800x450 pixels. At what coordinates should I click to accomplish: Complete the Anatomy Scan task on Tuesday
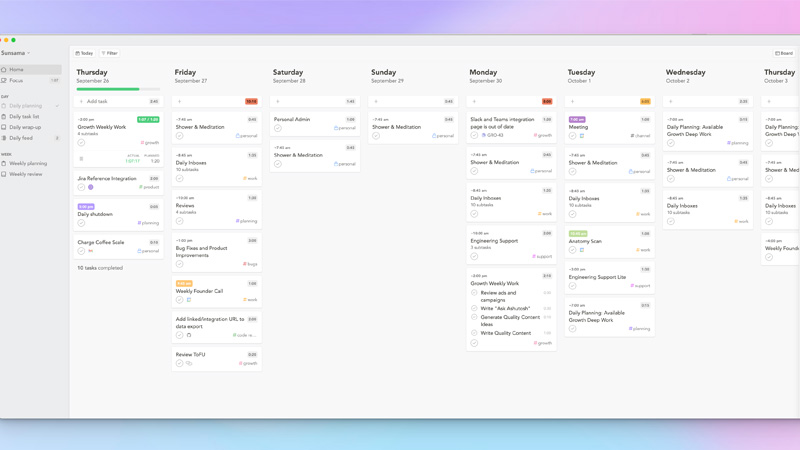coord(573,250)
